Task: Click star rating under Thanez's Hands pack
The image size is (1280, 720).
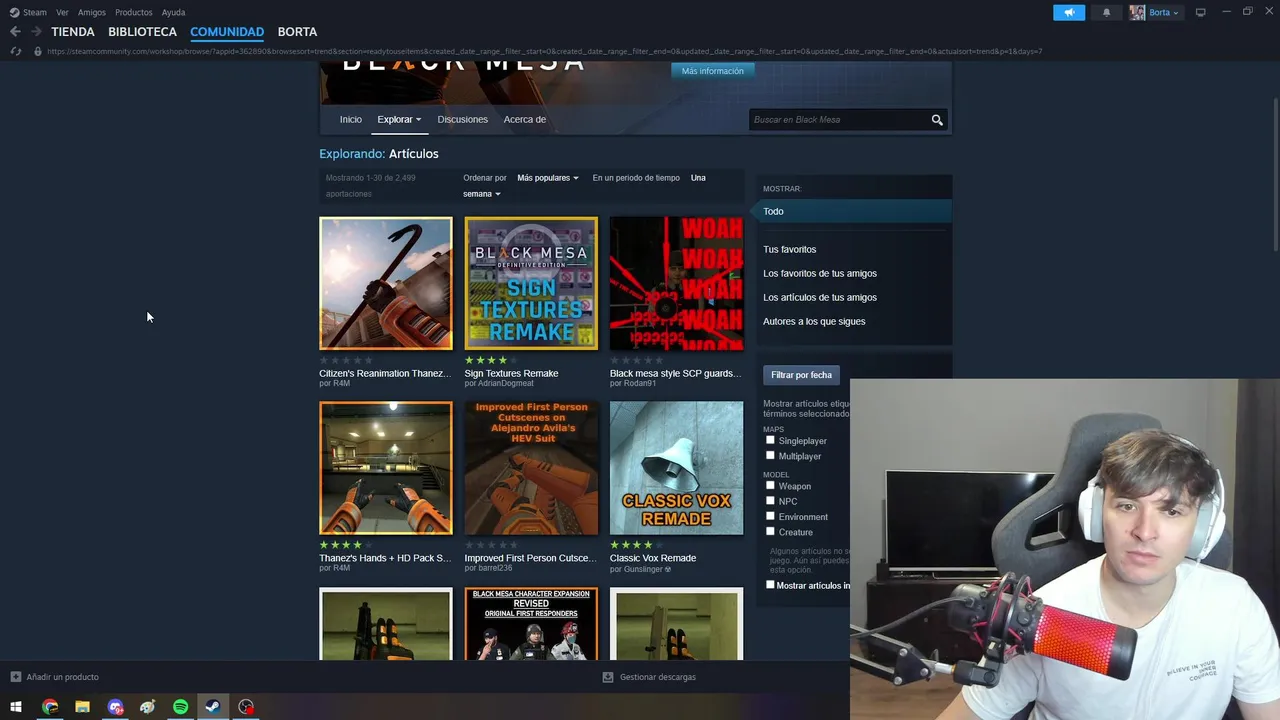Action: (x=346, y=545)
